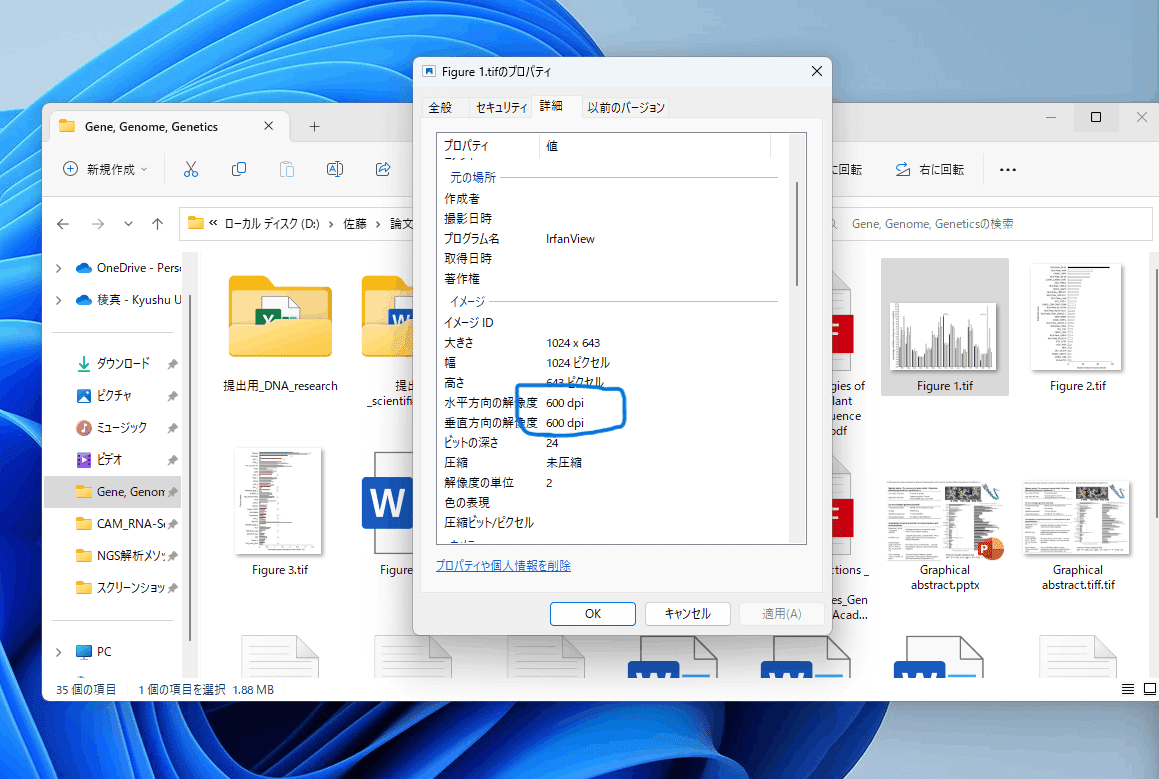Select ビデオ in the navigation pane
The image size is (1159, 779).
click(100, 460)
